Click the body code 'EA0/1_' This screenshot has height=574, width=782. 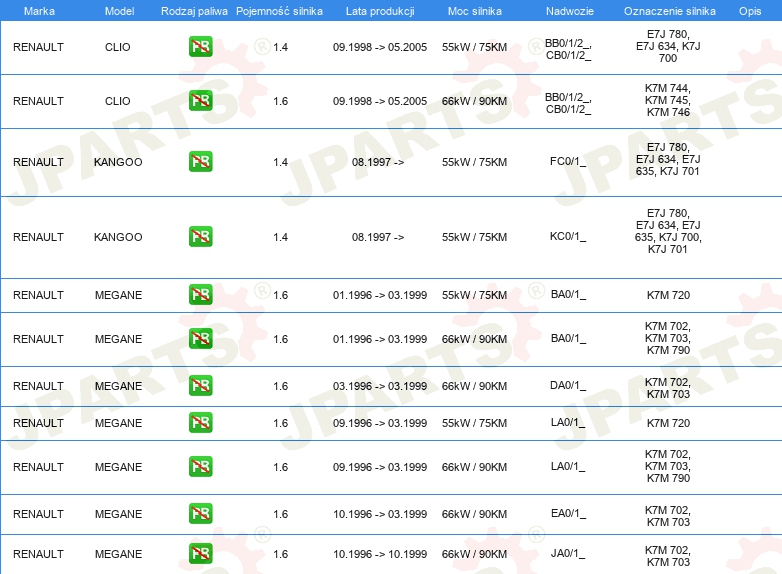point(568,514)
